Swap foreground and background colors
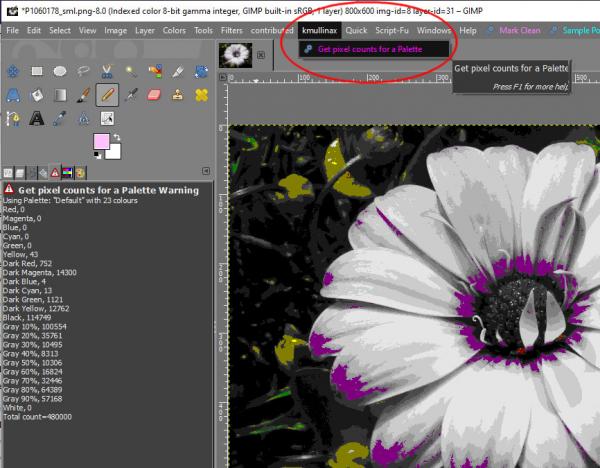The image size is (600, 468). (117, 137)
